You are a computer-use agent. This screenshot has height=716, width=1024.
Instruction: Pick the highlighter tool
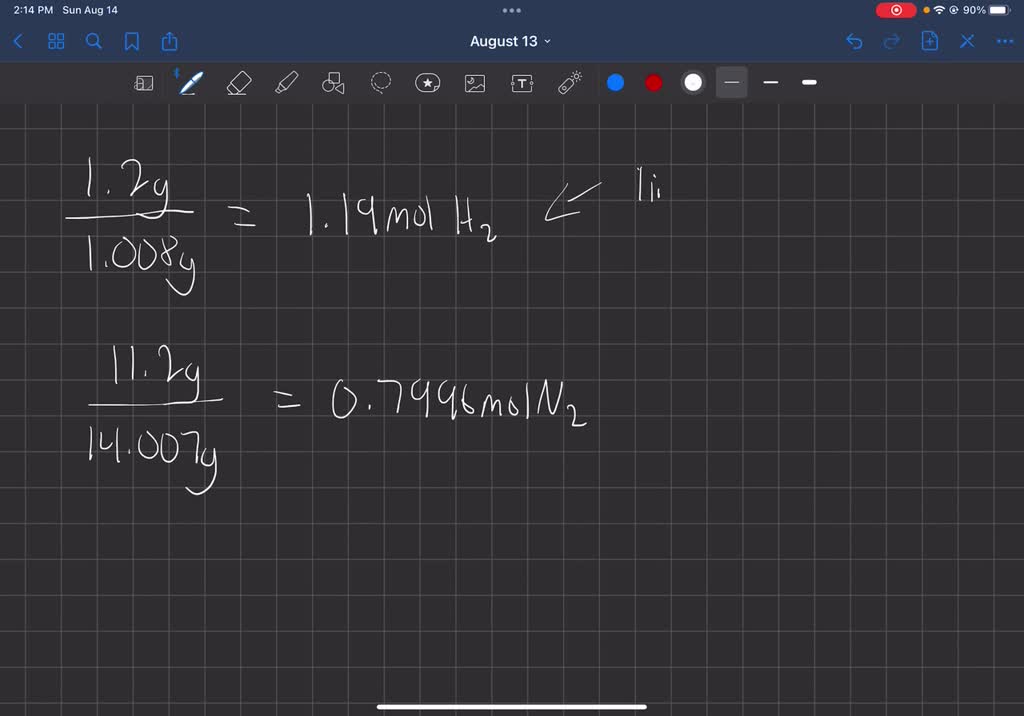285,83
